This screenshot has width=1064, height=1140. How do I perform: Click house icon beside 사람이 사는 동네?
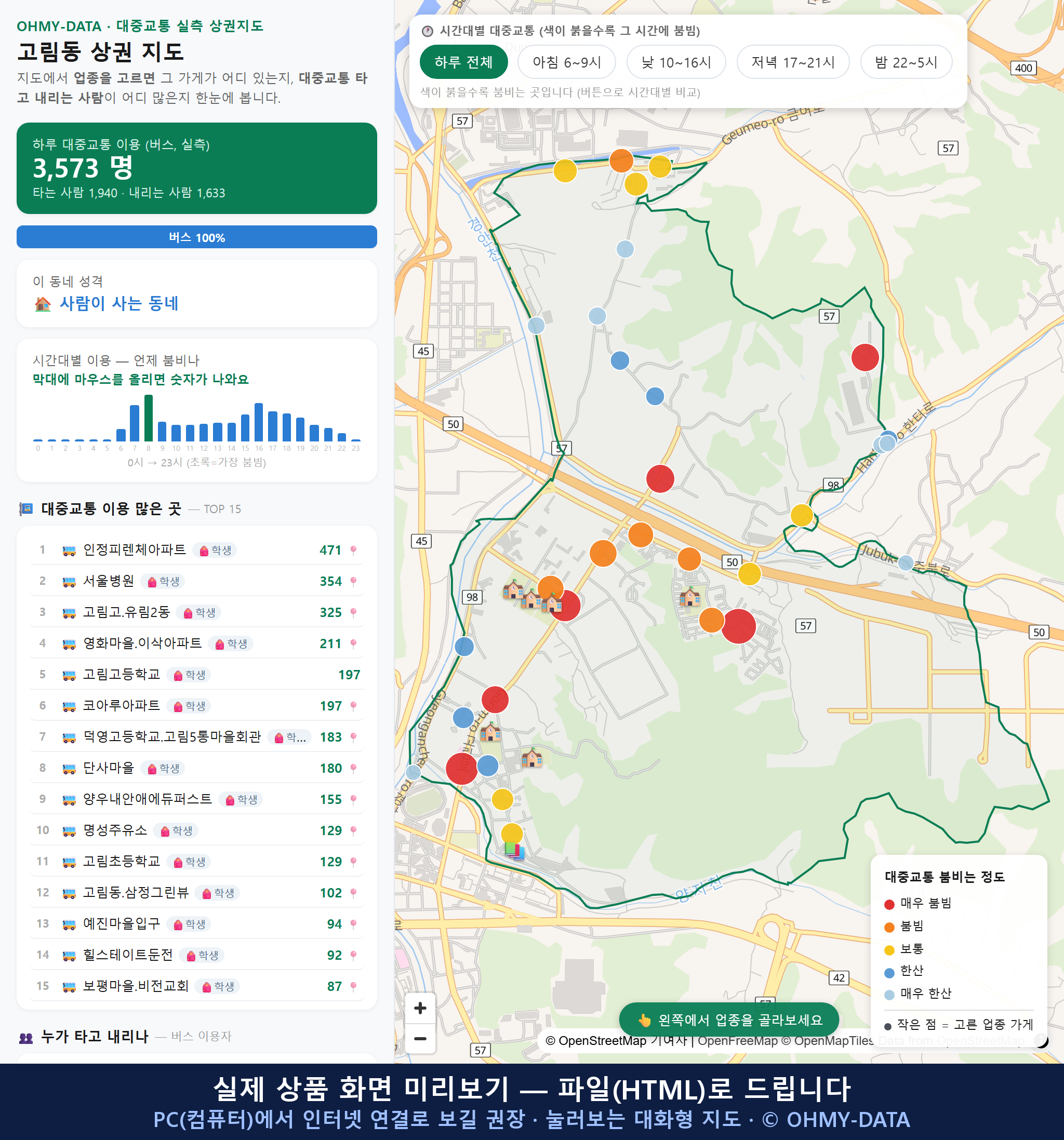click(x=43, y=304)
